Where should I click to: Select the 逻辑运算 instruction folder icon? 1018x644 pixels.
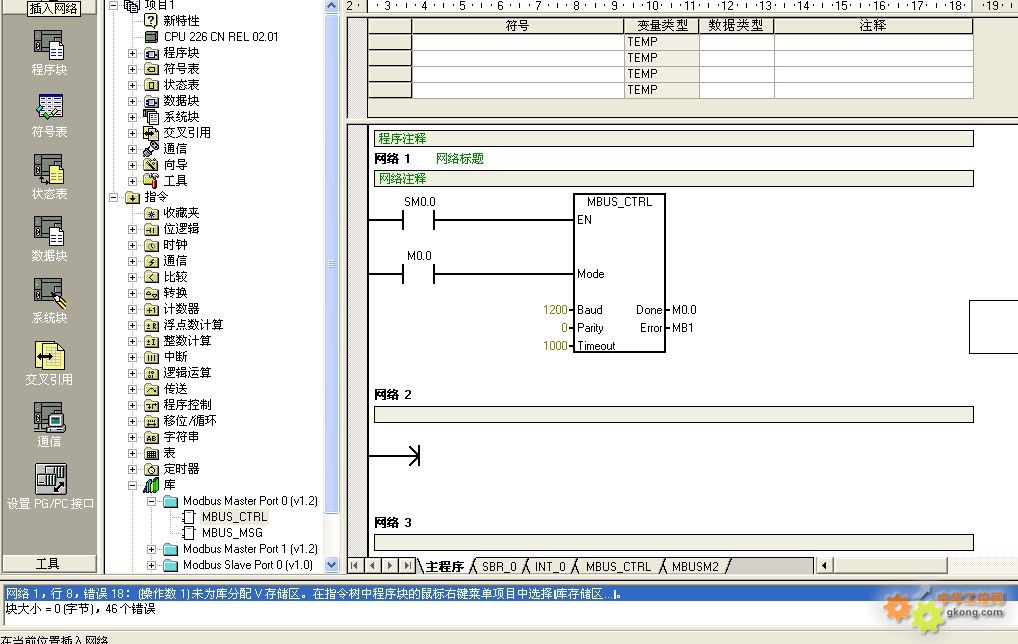click(x=151, y=373)
